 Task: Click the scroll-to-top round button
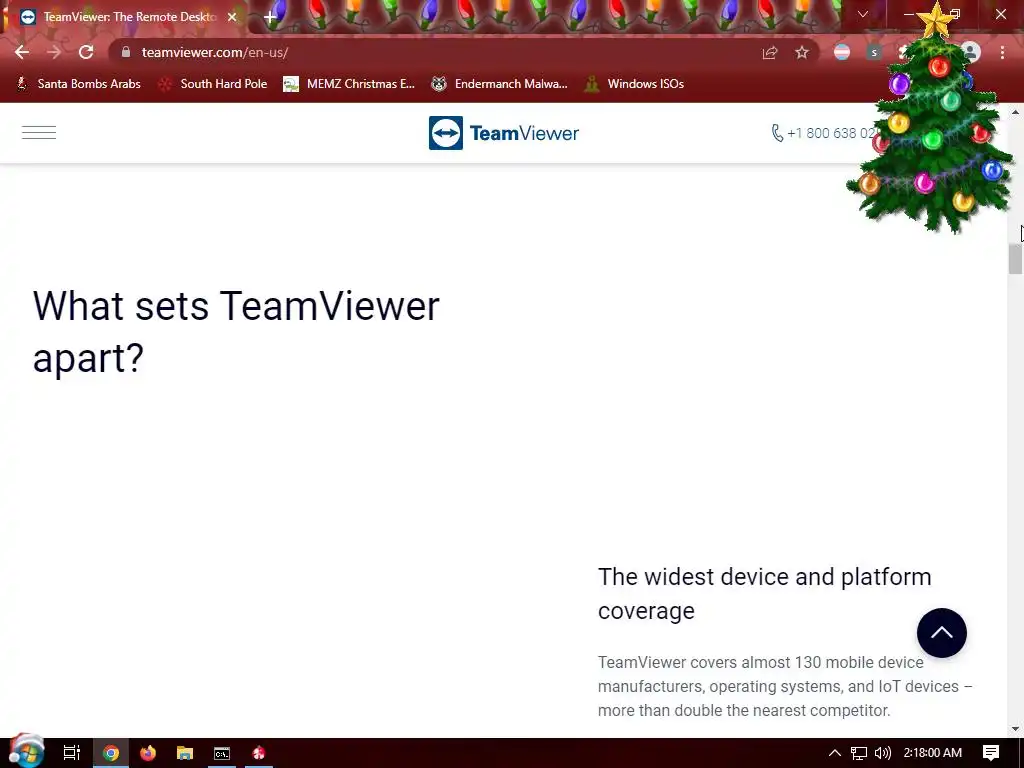(942, 633)
